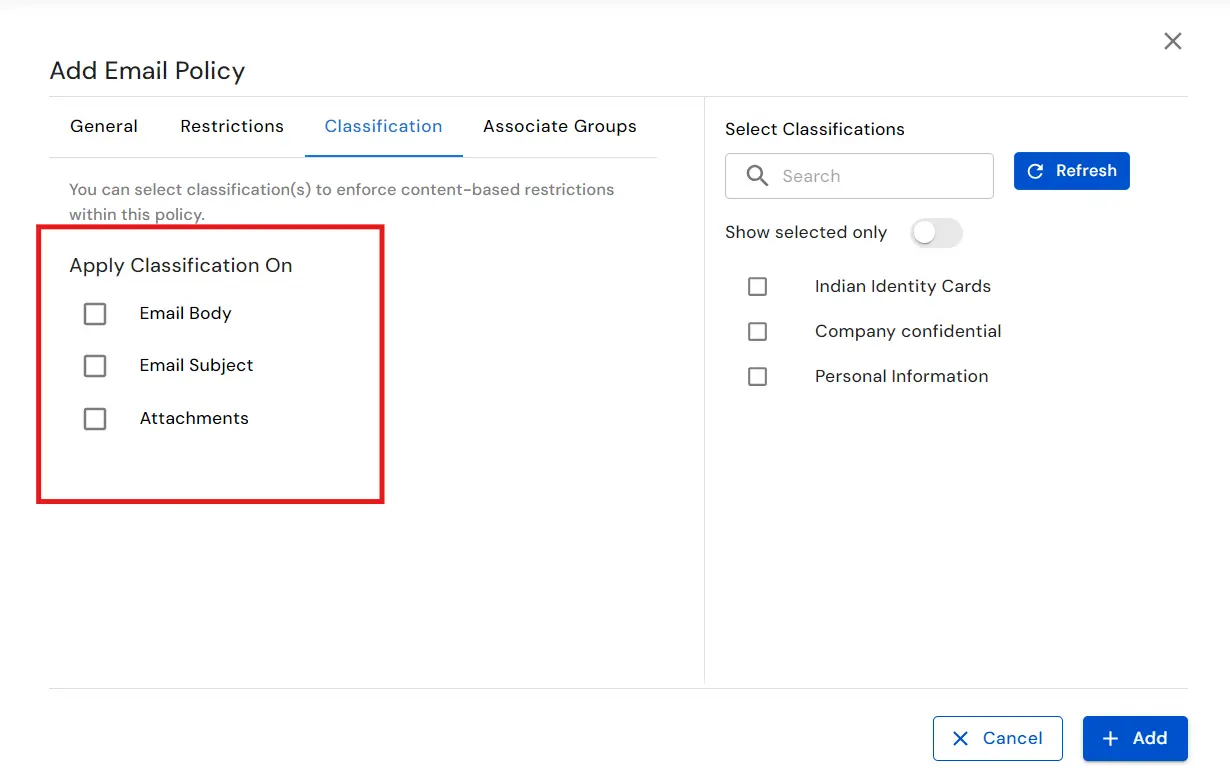This screenshot has width=1230, height=775.
Task: Click the plus icon inside the Add button
Action: tap(1110, 738)
